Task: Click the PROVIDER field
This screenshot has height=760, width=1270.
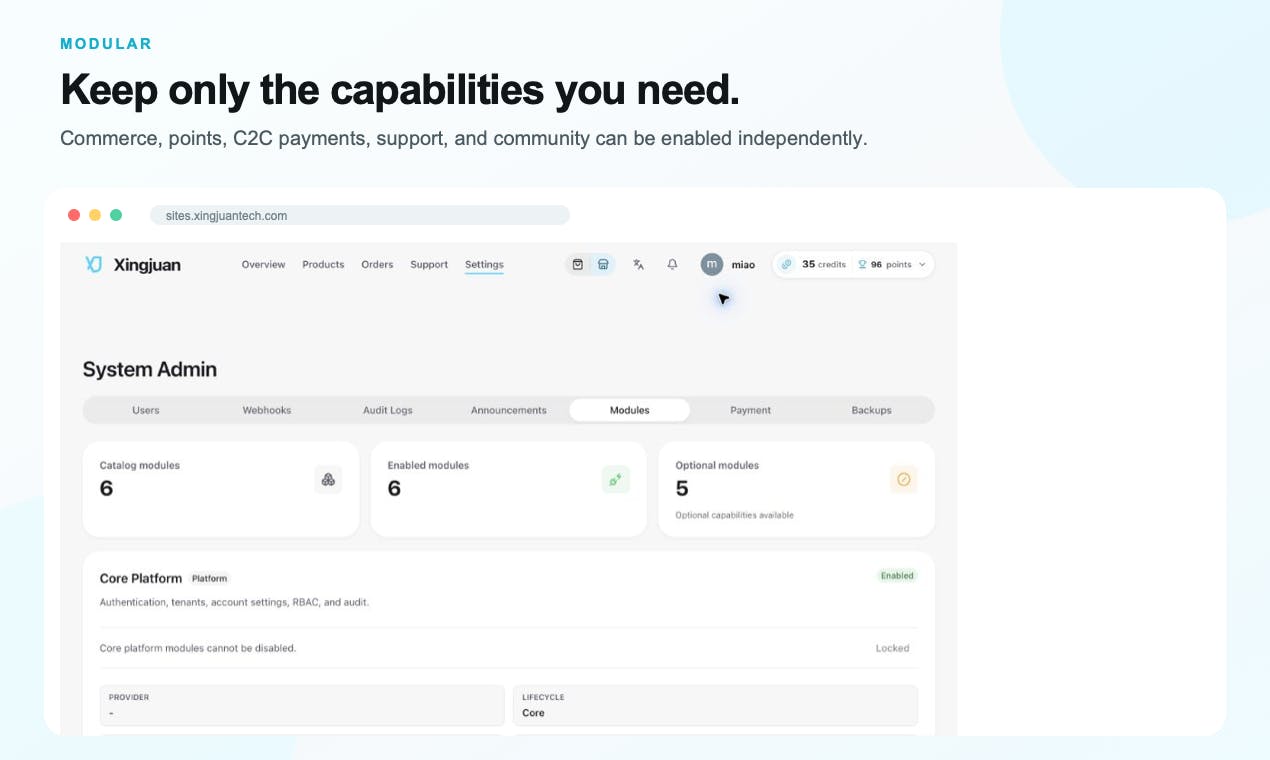Action: tap(302, 705)
